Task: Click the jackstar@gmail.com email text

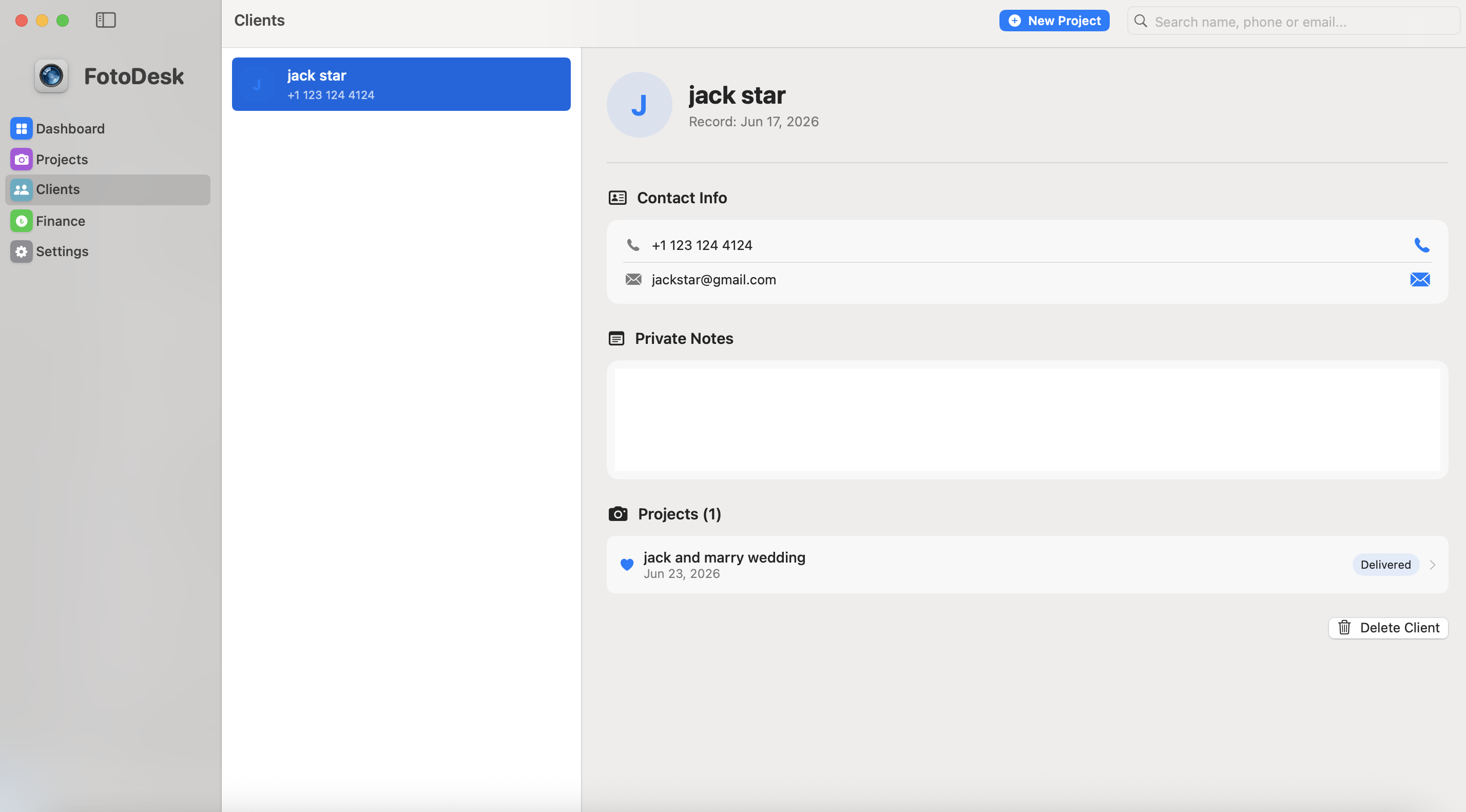Action: click(713, 279)
